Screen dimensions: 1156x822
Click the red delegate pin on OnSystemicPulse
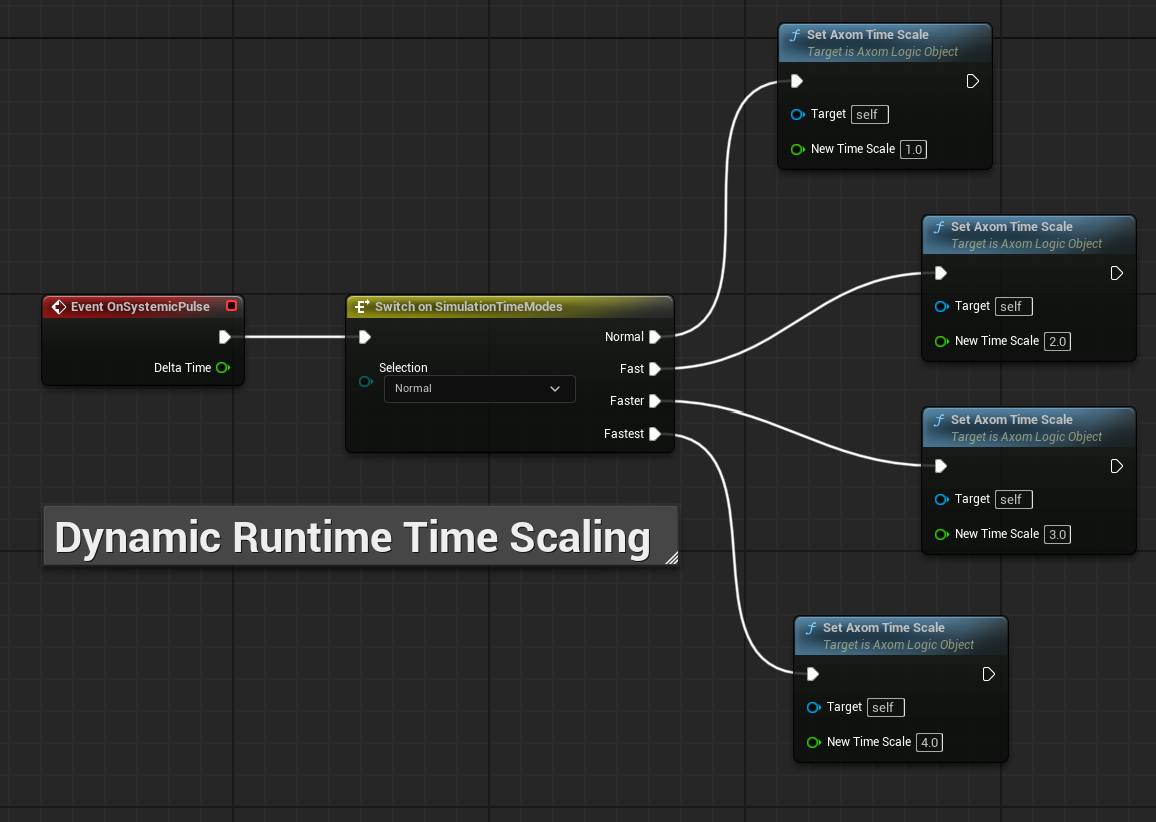click(x=231, y=305)
